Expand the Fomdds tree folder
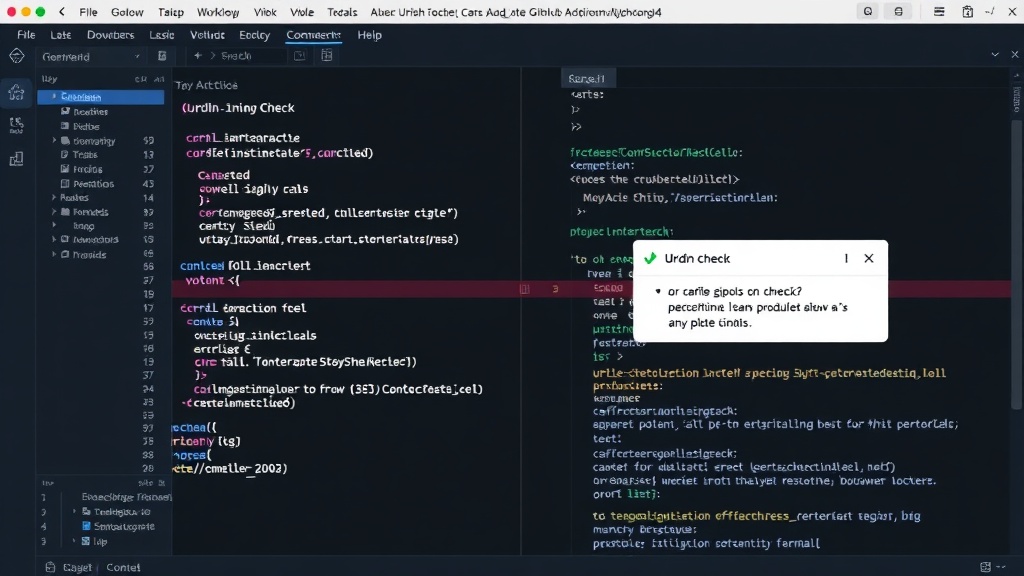Image resolution: width=1024 pixels, height=576 pixels. tap(54, 212)
